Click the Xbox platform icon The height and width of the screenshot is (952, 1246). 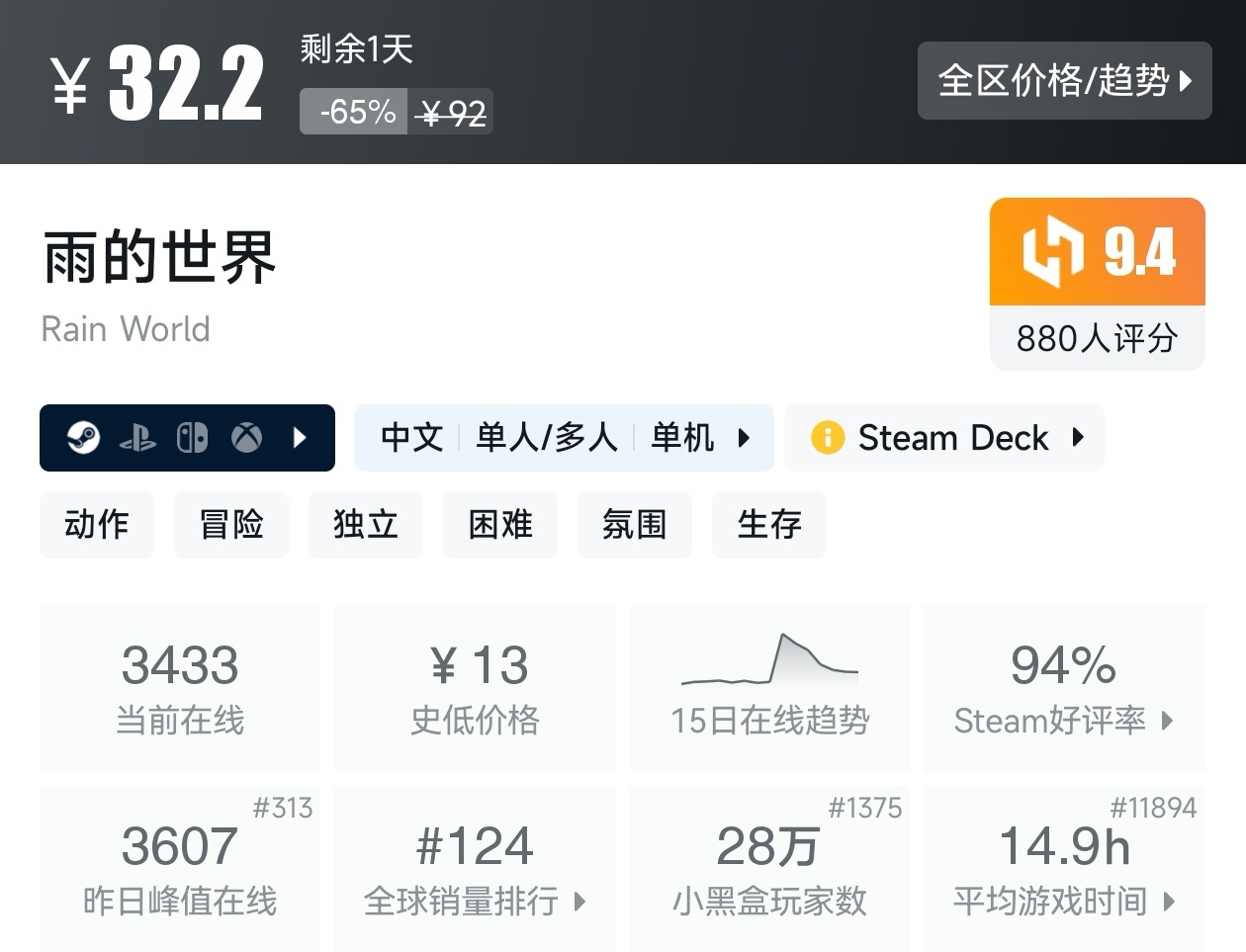pos(246,437)
